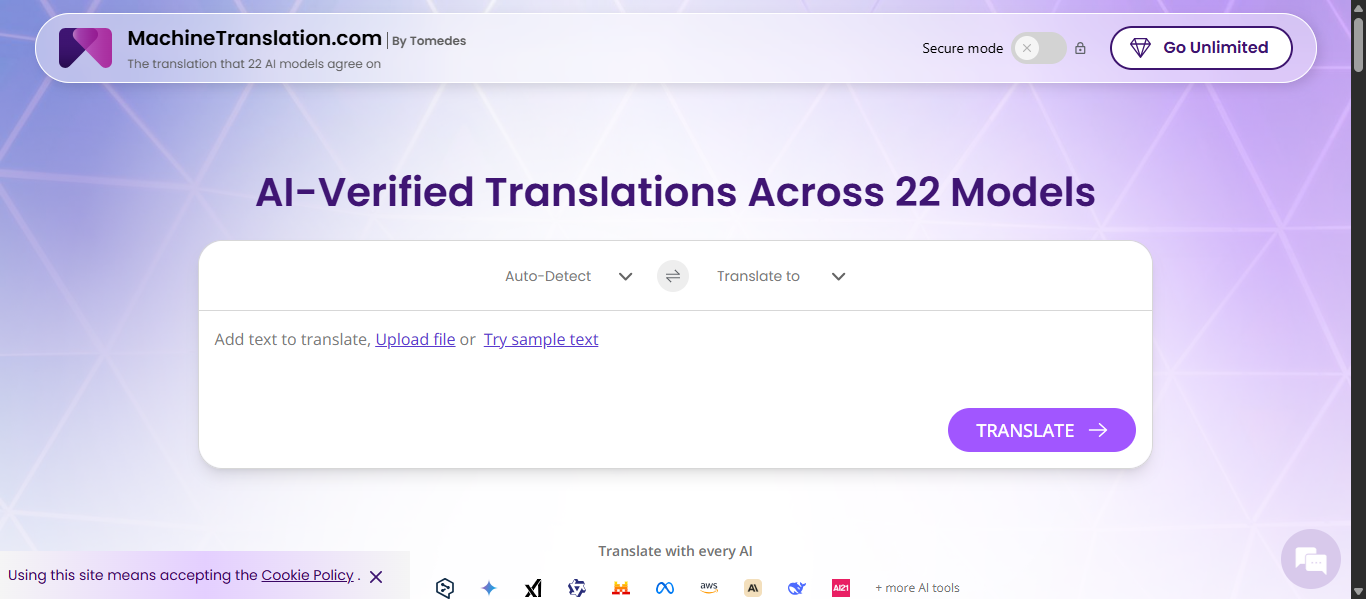Expand the more AI tools list
This screenshot has height=599, width=1366.
[x=916, y=588]
